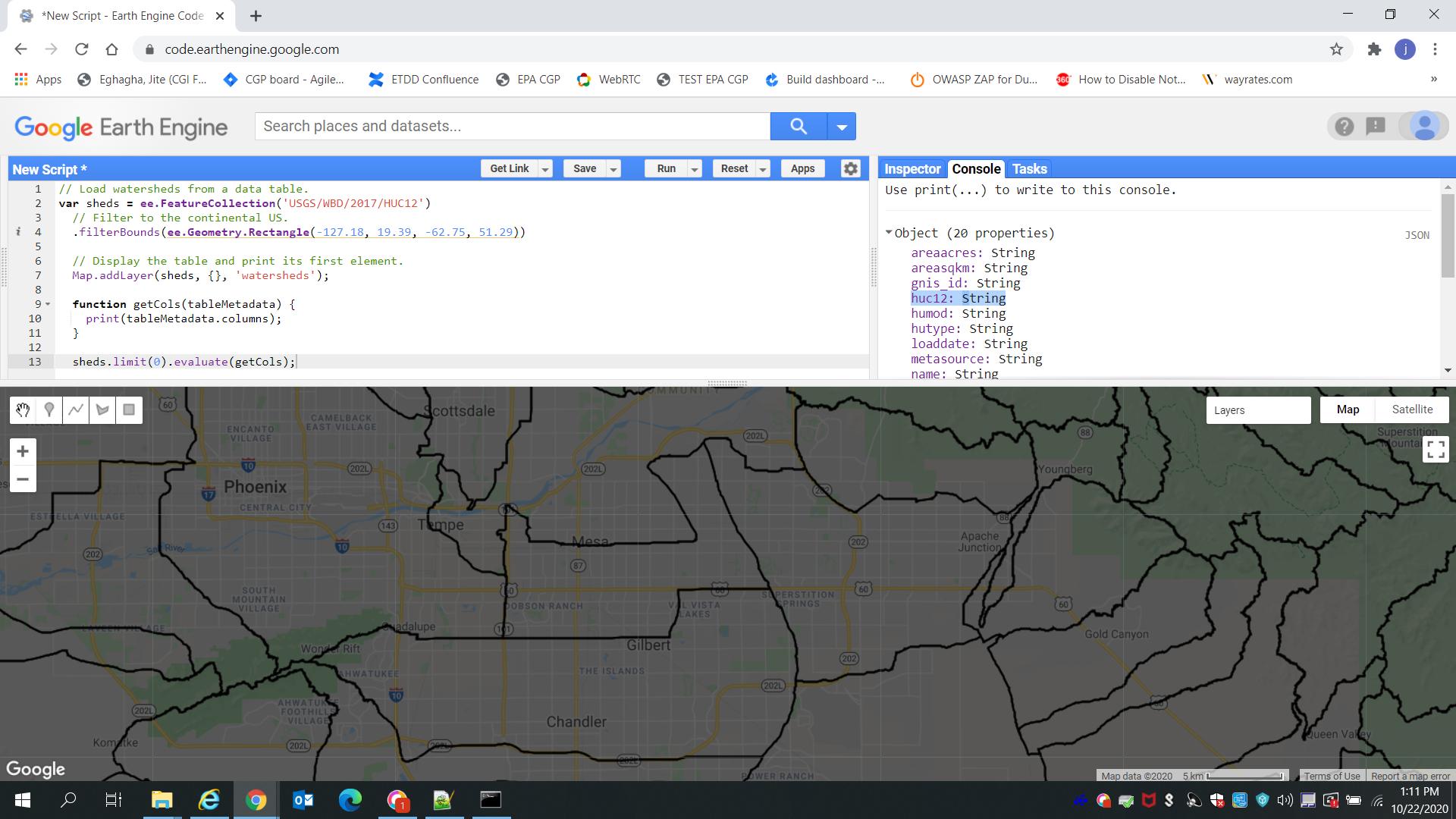The height and width of the screenshot is (819, 1456).
Task: Open the Get Link dropdown arrow
Action: pos(545,168)
